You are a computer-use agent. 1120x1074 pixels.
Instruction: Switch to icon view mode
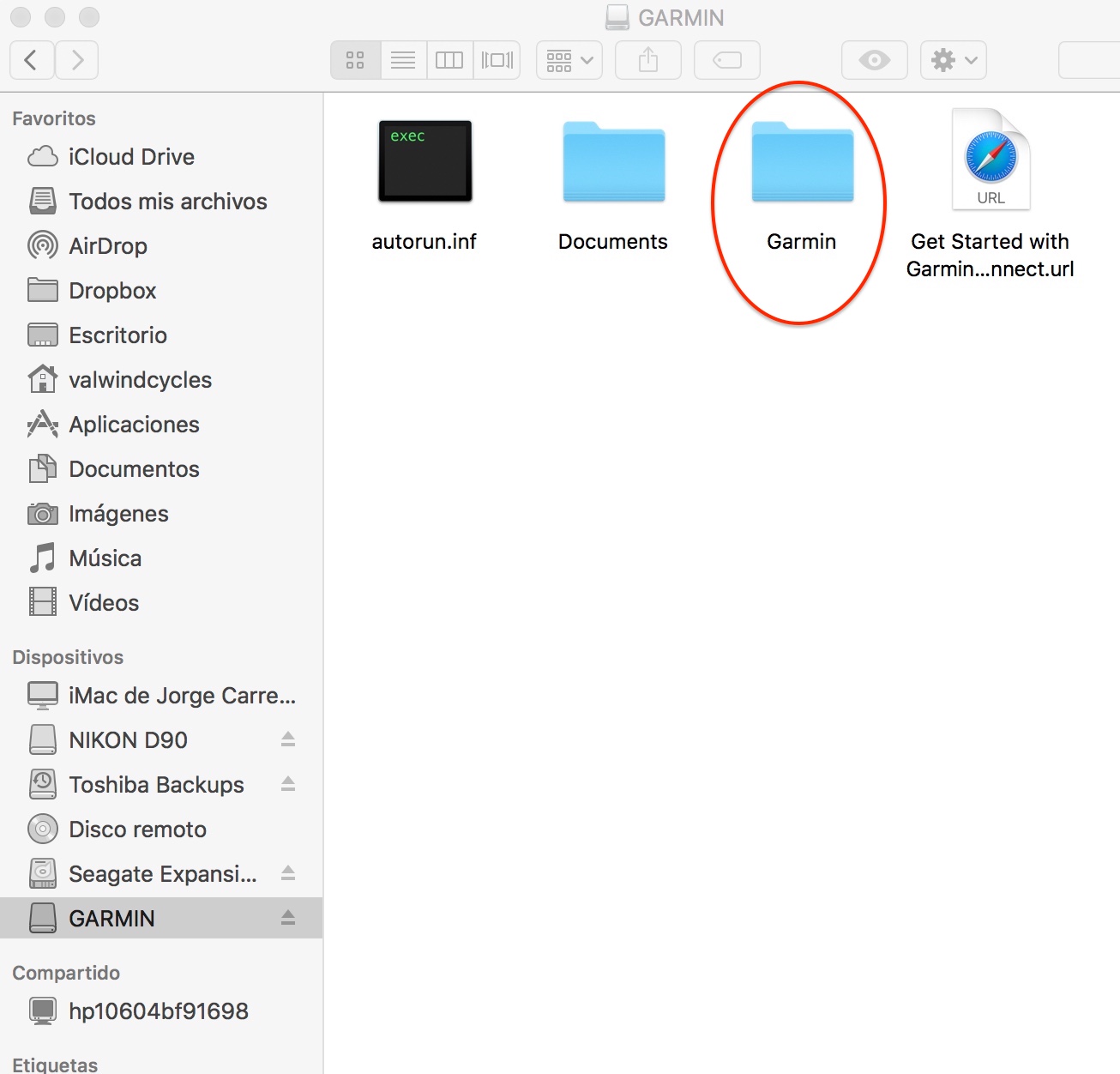(355, 60)
